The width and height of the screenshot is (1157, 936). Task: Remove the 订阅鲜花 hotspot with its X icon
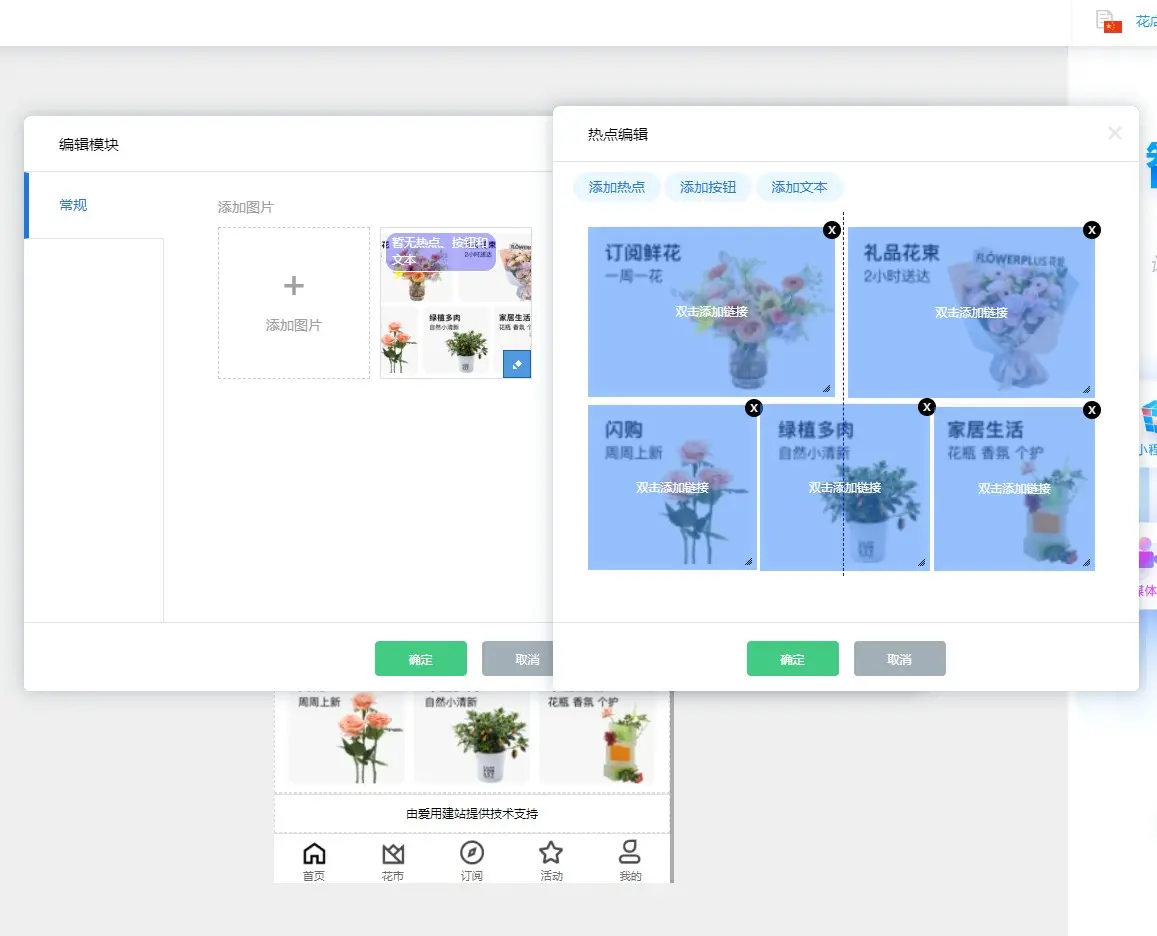pyautogui.click(x=831, y=231)
